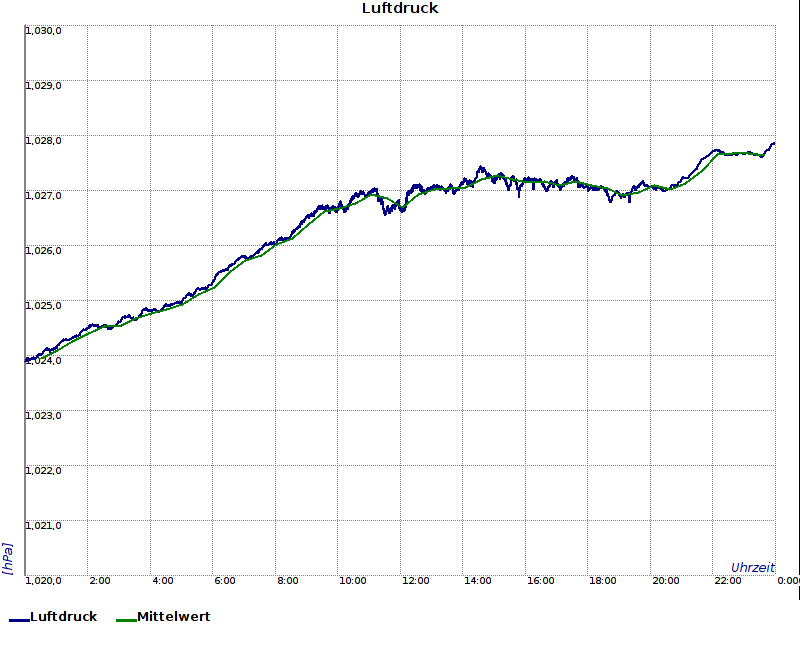Click the 22:00 time label
The width and height of the screenshot is (800, 650).
[x=728, y=581]
